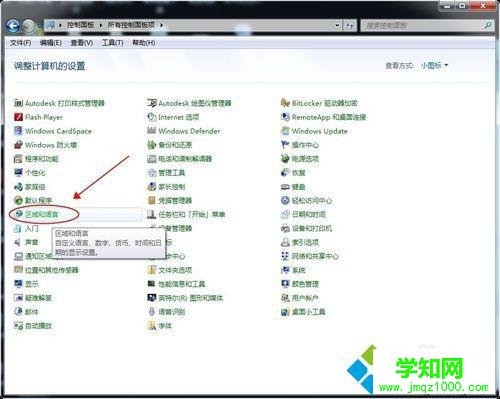
Task: Open the 操作中心 action center icon
Action: coord(285,145)
